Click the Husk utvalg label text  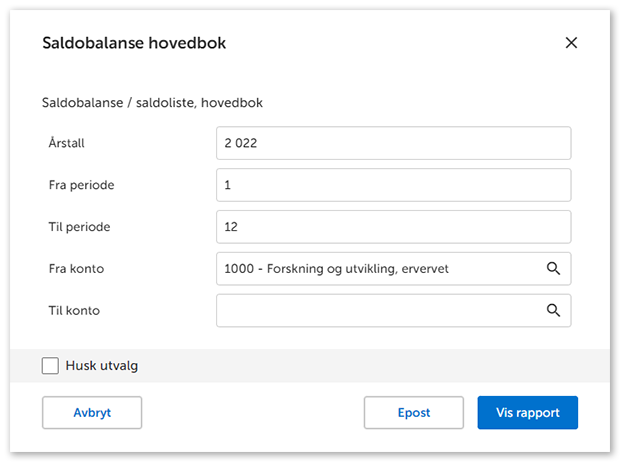click(x=101, y=366)
